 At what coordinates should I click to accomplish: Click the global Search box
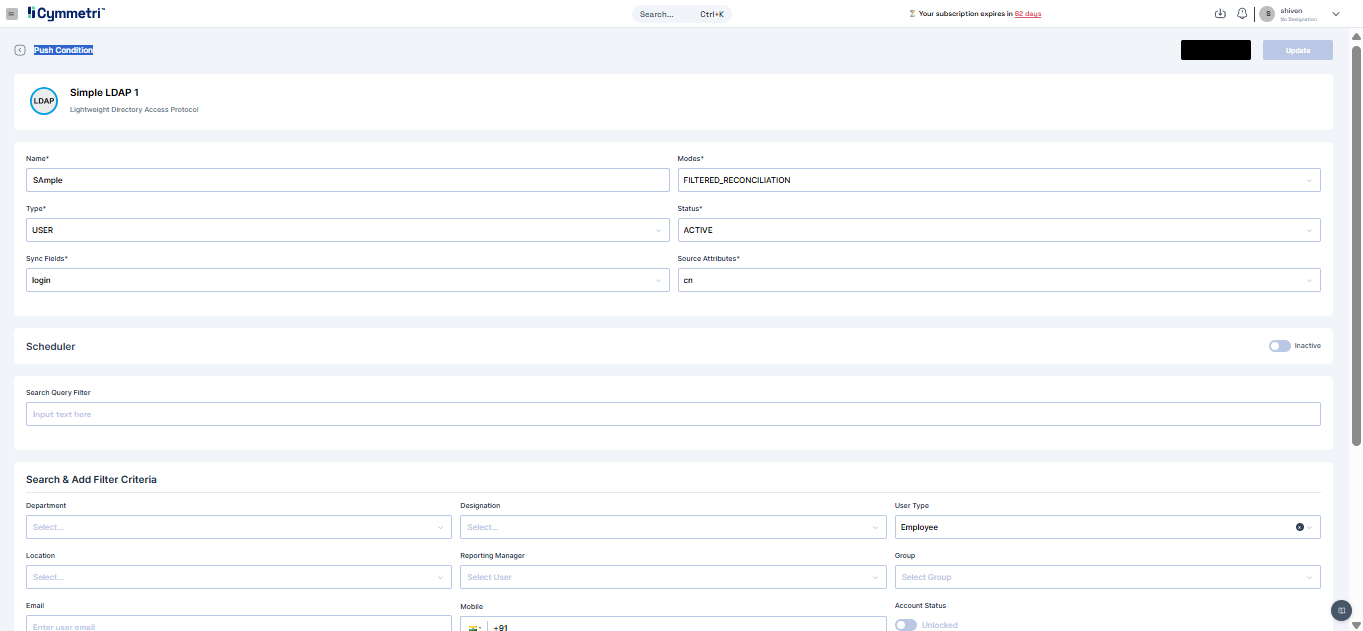[682, 14]
